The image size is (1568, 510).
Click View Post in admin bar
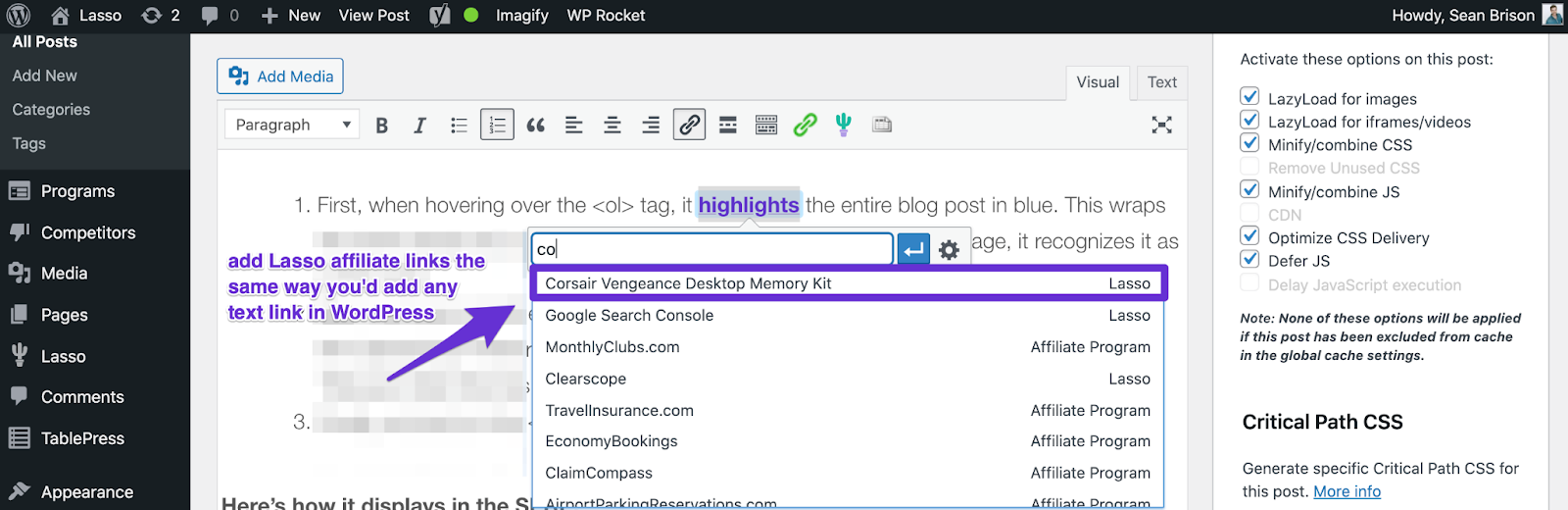373,16
